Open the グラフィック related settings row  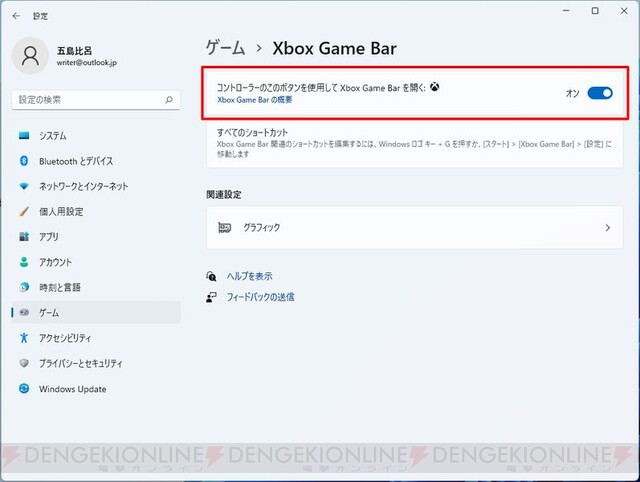tap(415, 228)
